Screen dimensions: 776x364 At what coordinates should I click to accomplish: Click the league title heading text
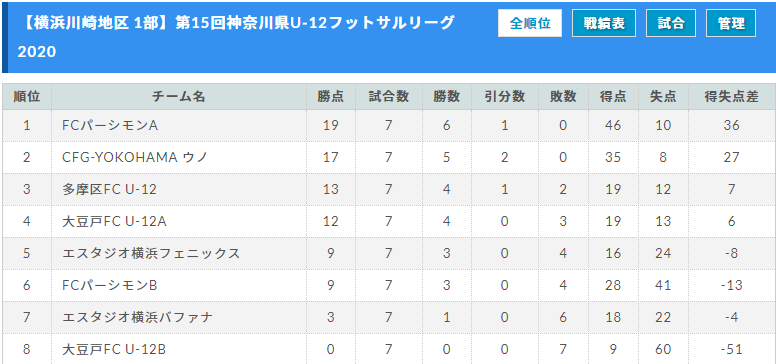(x=236, y=37)
